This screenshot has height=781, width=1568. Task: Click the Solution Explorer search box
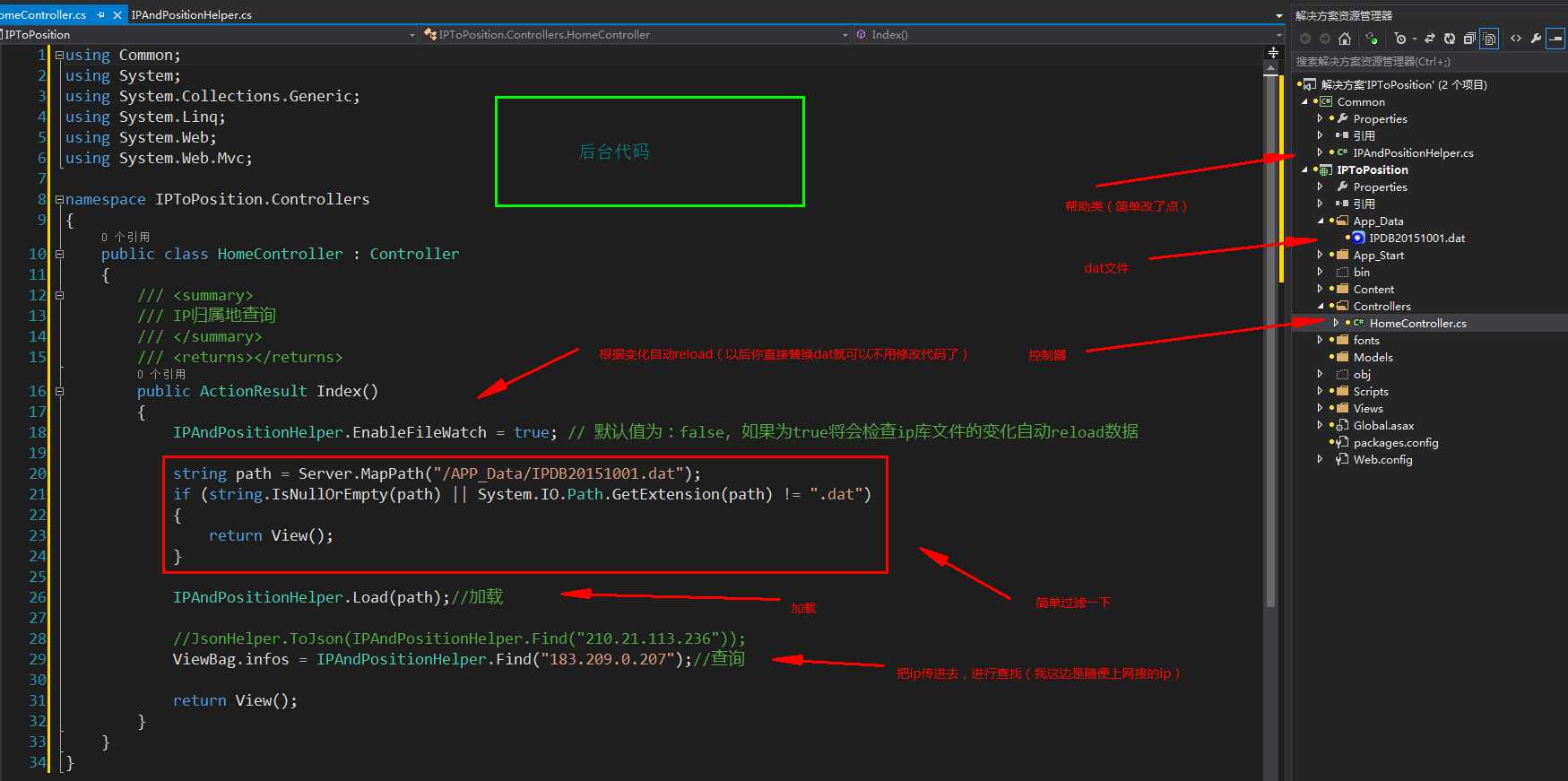point(1428,62)
